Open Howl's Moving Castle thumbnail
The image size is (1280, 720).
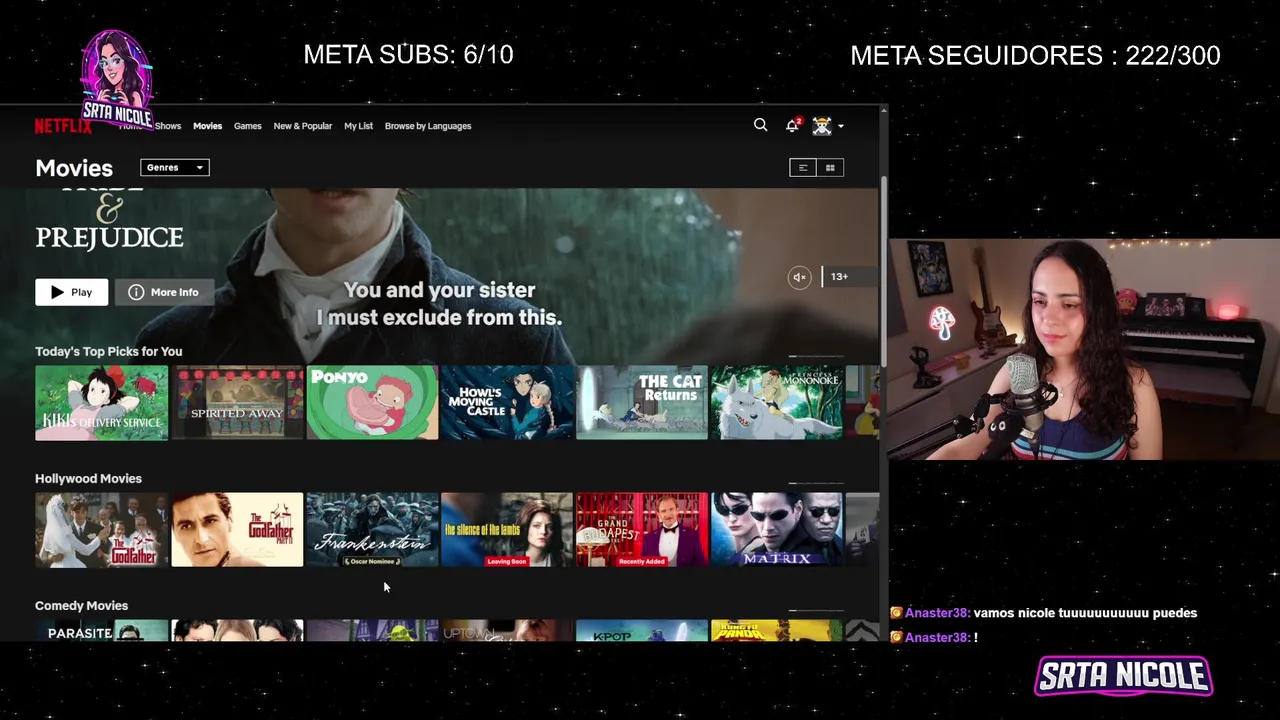coord(507,402)
